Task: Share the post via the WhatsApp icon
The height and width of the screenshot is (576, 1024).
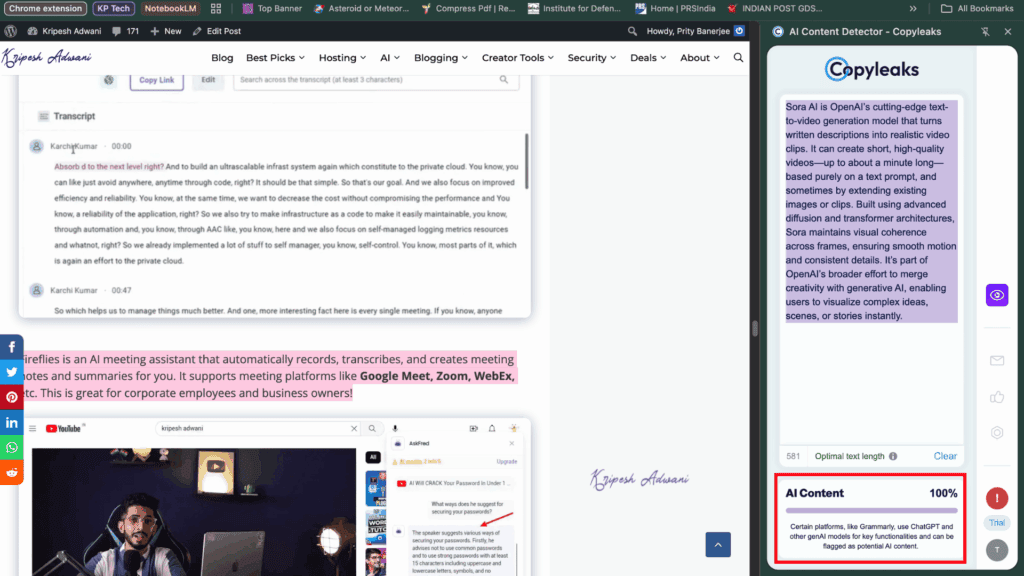Action: (11, 447)
